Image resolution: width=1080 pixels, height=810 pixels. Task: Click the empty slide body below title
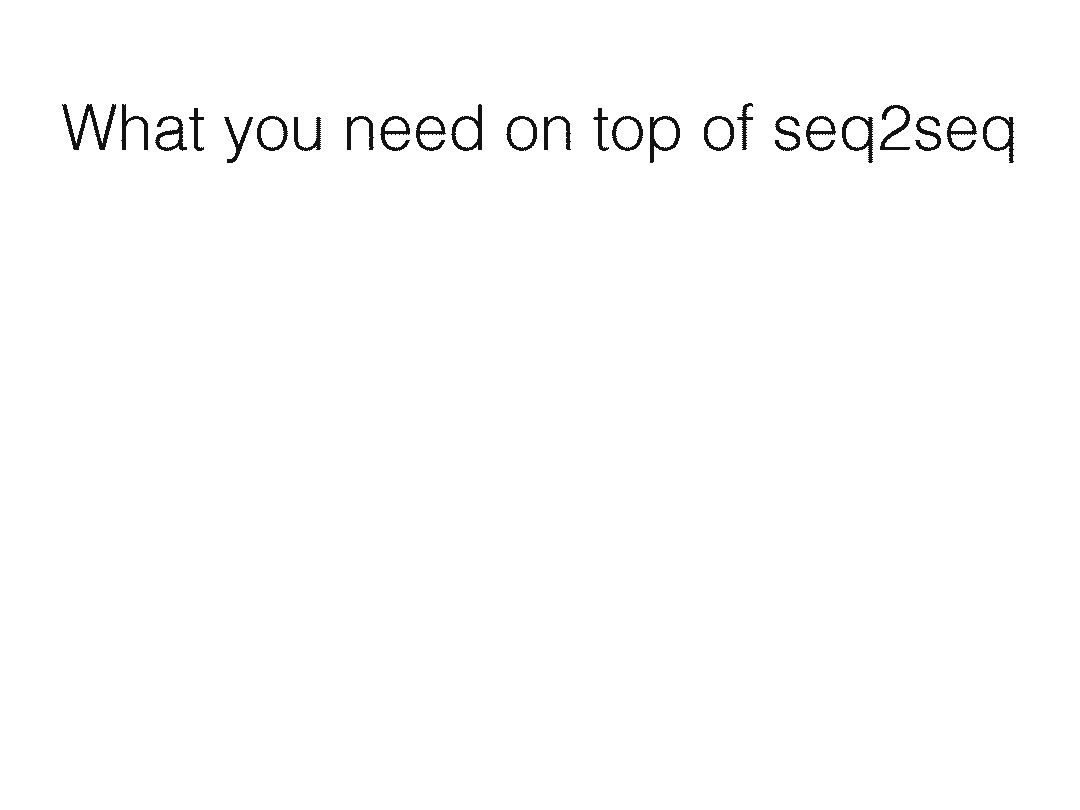[540, 482]
